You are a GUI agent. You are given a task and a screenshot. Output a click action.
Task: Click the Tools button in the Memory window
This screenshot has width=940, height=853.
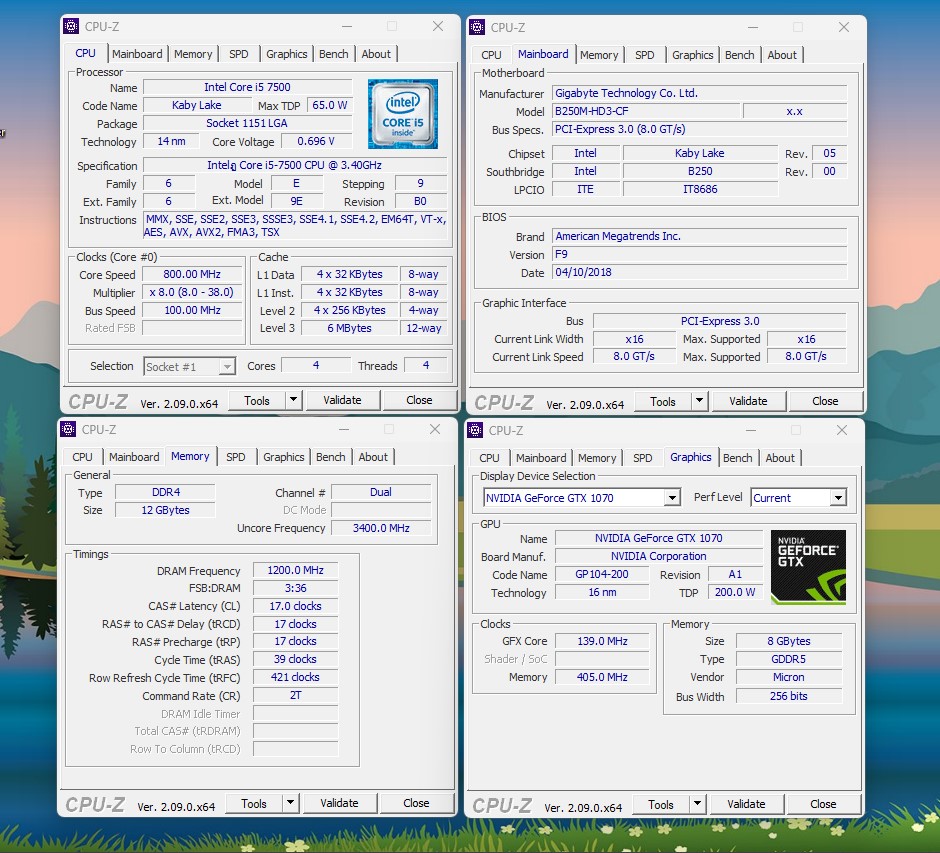coord(254,803)
